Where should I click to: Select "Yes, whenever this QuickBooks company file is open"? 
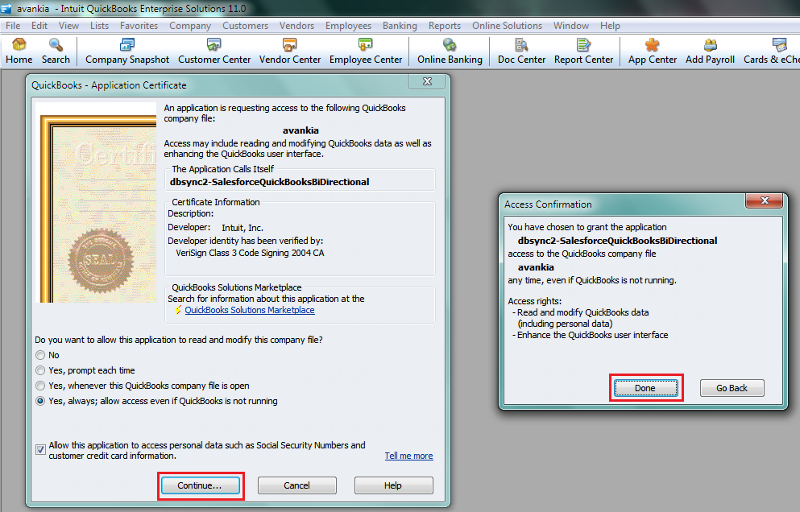(x=41, y=385)
